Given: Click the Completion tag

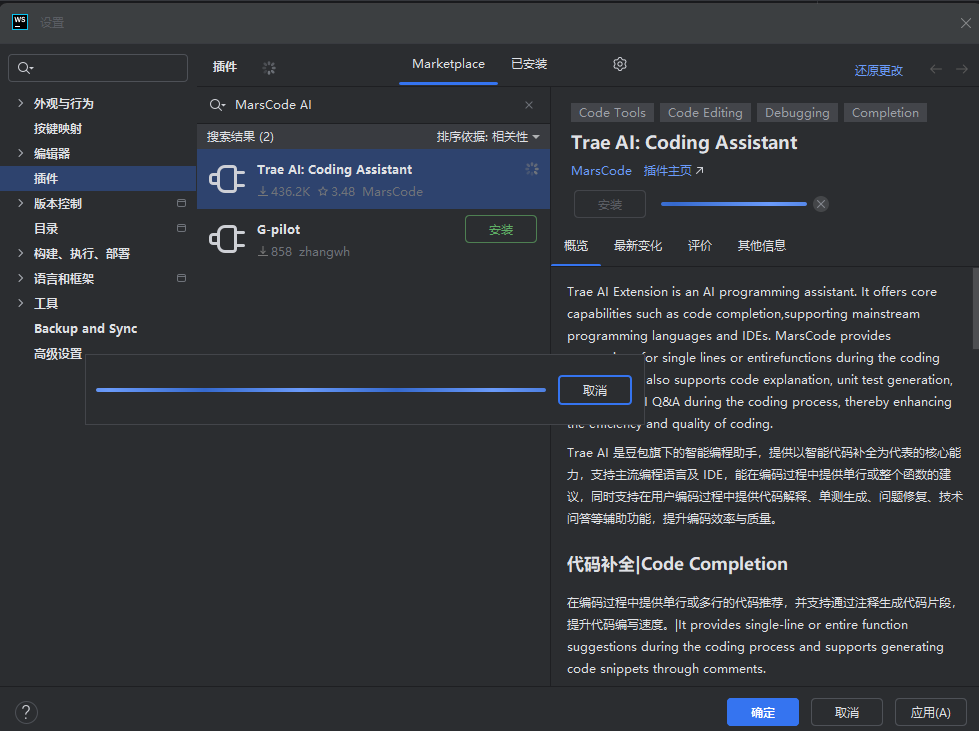Looking at the screenshot, I should pos(885,113).
